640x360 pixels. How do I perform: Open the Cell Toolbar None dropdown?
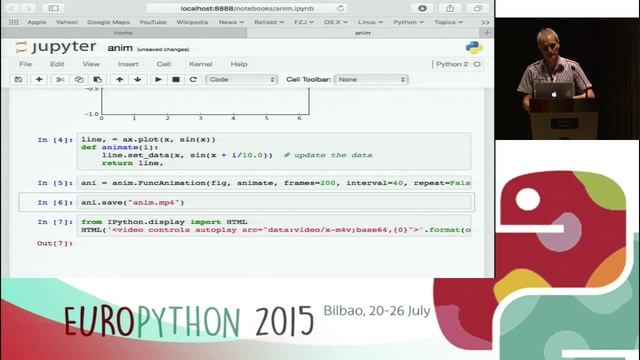[371, 80]
